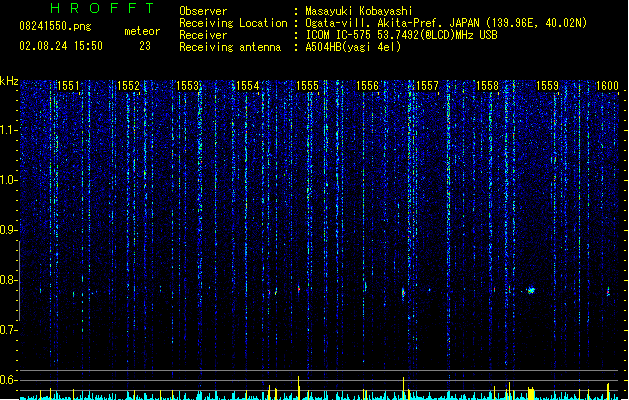The width and height of the screenshot is (629, 400).
Task: Click the meteor echo just before 1557
Action: point(403,293)
